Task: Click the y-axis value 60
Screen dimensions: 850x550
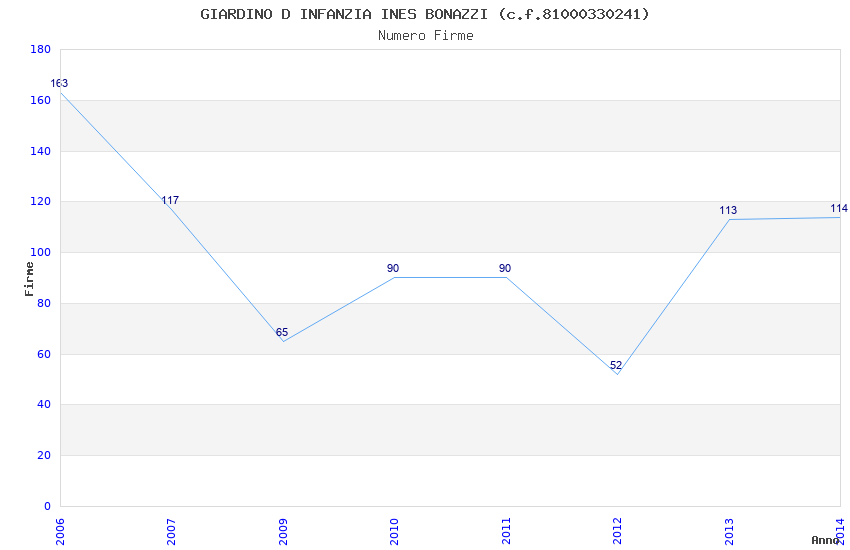Action: pos(43,354)
